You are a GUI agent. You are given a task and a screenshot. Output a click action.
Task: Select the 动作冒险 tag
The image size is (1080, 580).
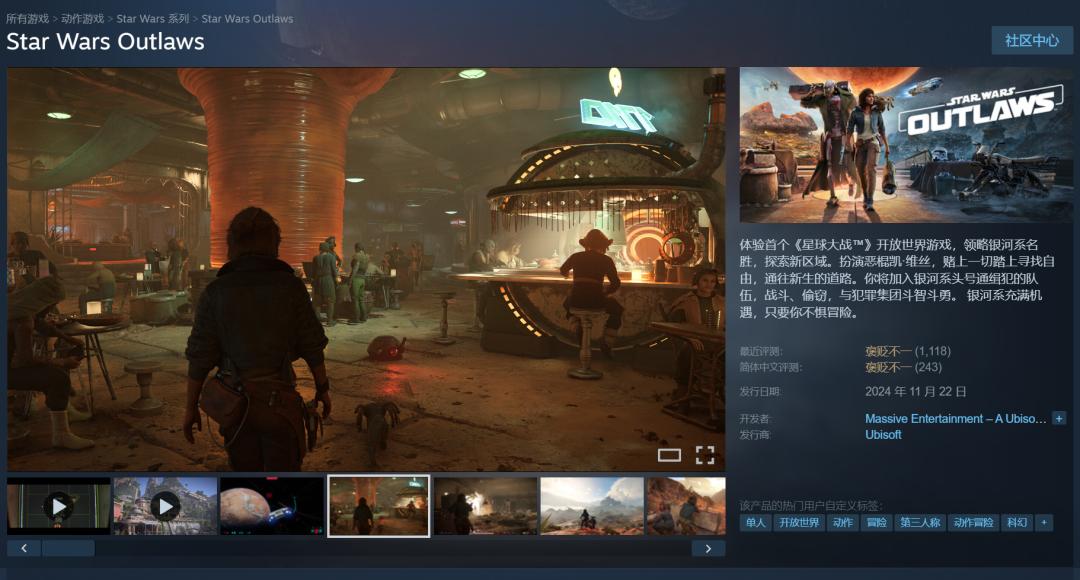[x=973, y=523]
